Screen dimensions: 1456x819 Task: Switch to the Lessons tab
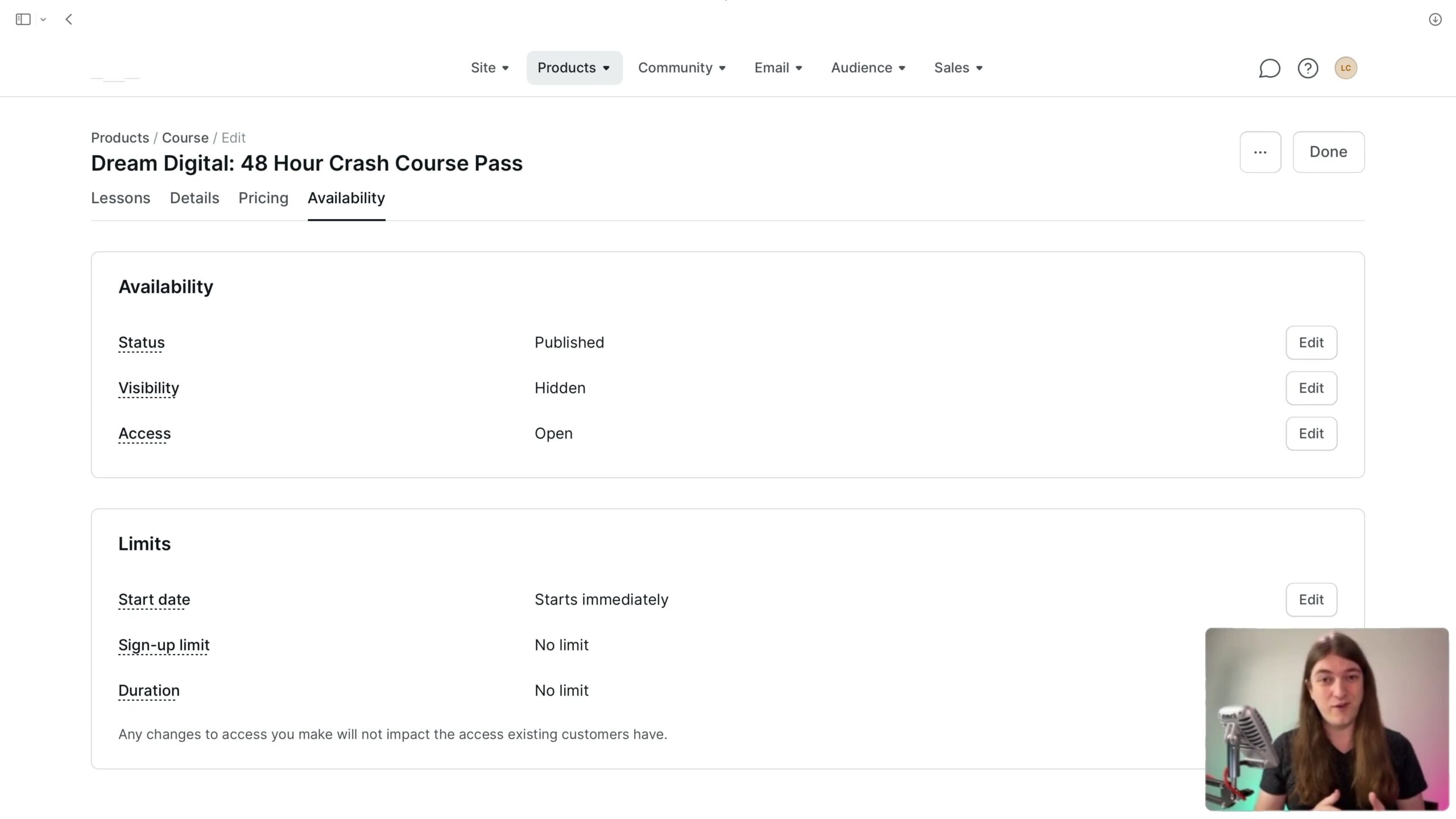pos(121,198)
